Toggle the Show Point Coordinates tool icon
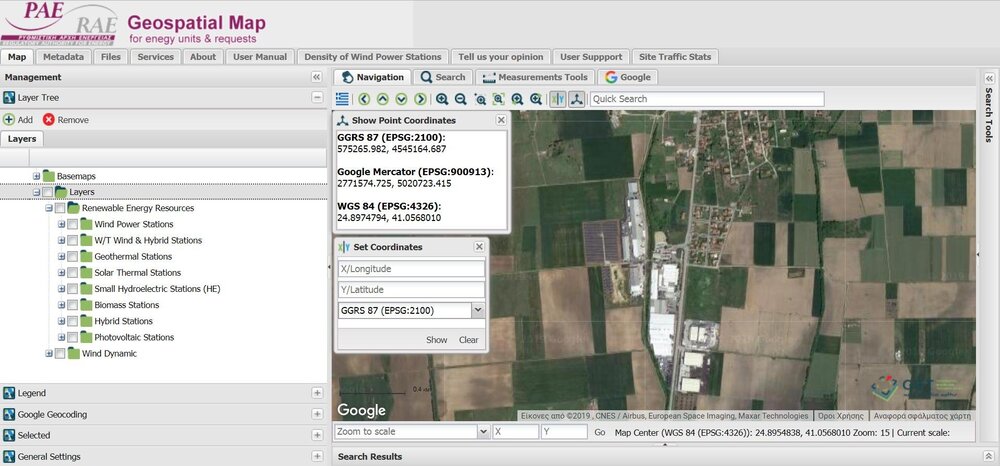The height and width of the screenshot is (466, 1000). 577,99
